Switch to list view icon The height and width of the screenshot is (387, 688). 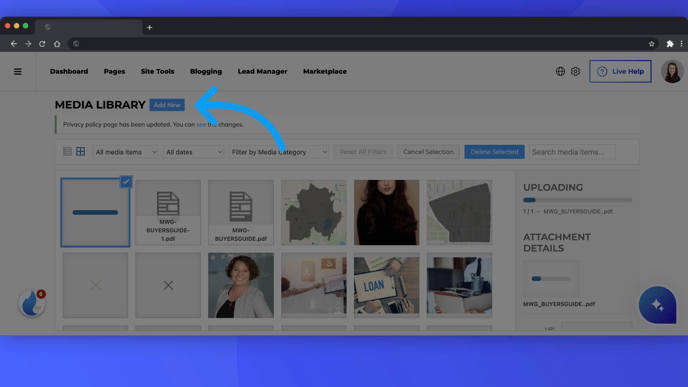click(x=67, y=152)
